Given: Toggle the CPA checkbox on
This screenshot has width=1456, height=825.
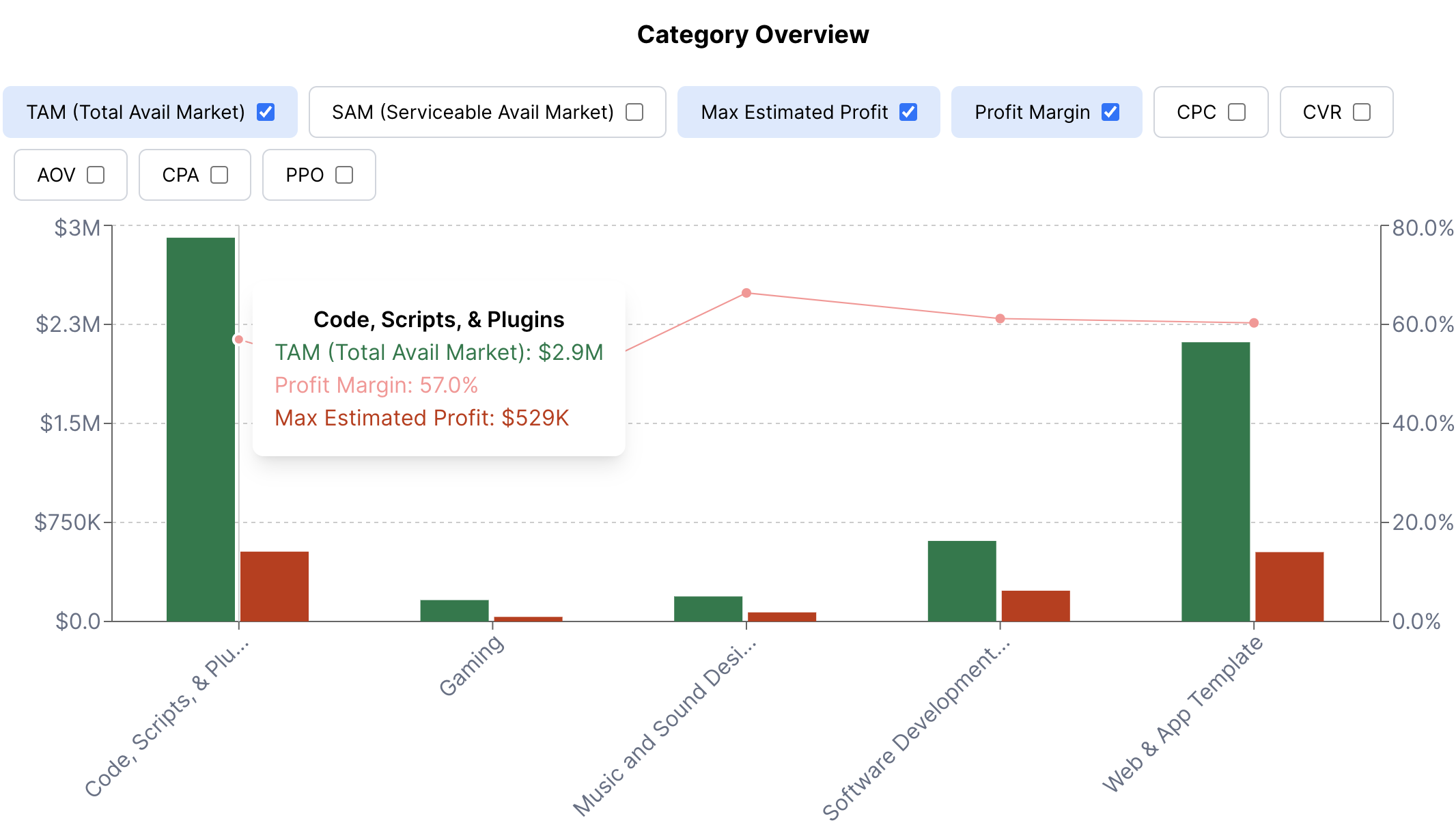Looking at the screenshot, I should point(219,175).
